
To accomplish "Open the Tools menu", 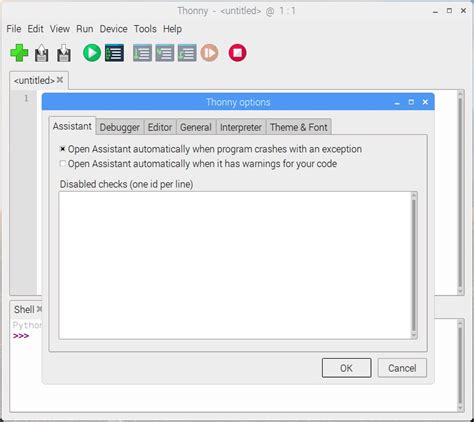I will (x=145, y=29).
